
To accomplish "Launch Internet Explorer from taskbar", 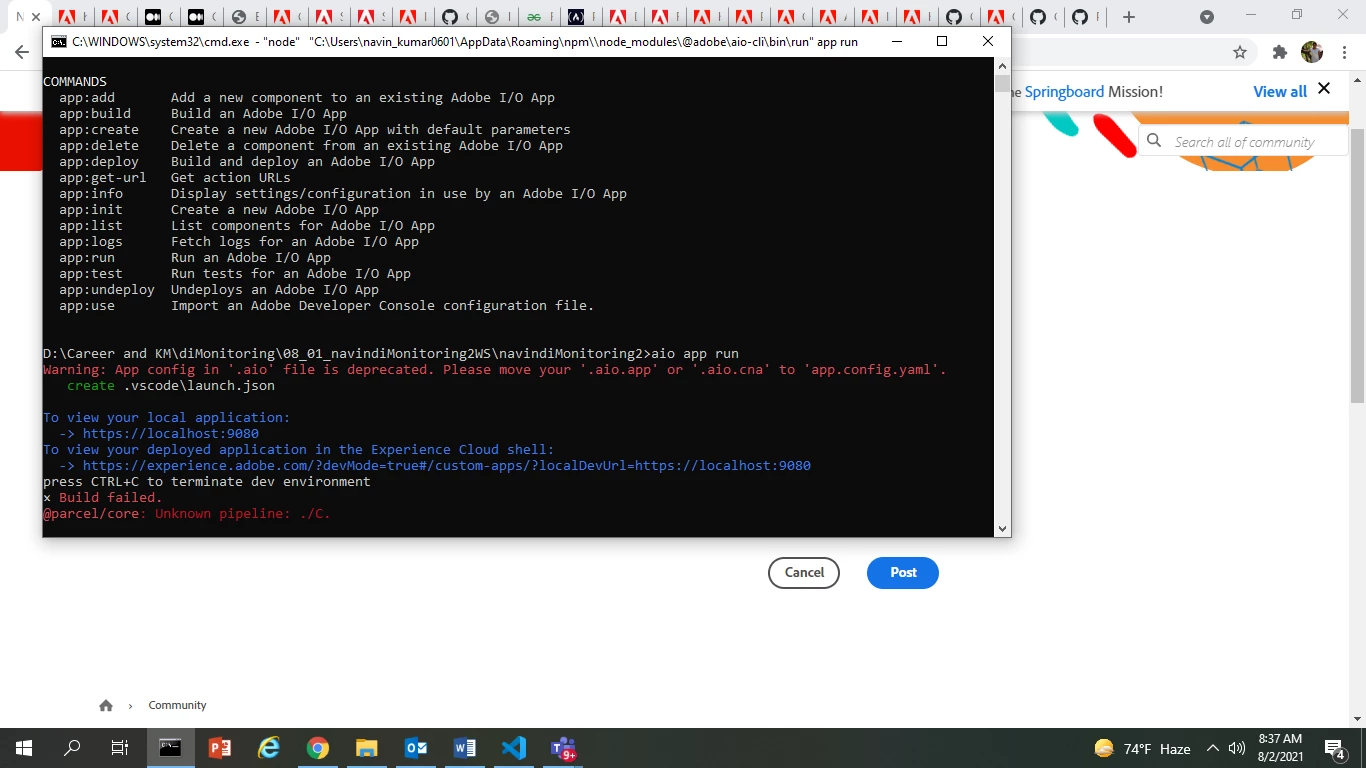I will [269, 748].
